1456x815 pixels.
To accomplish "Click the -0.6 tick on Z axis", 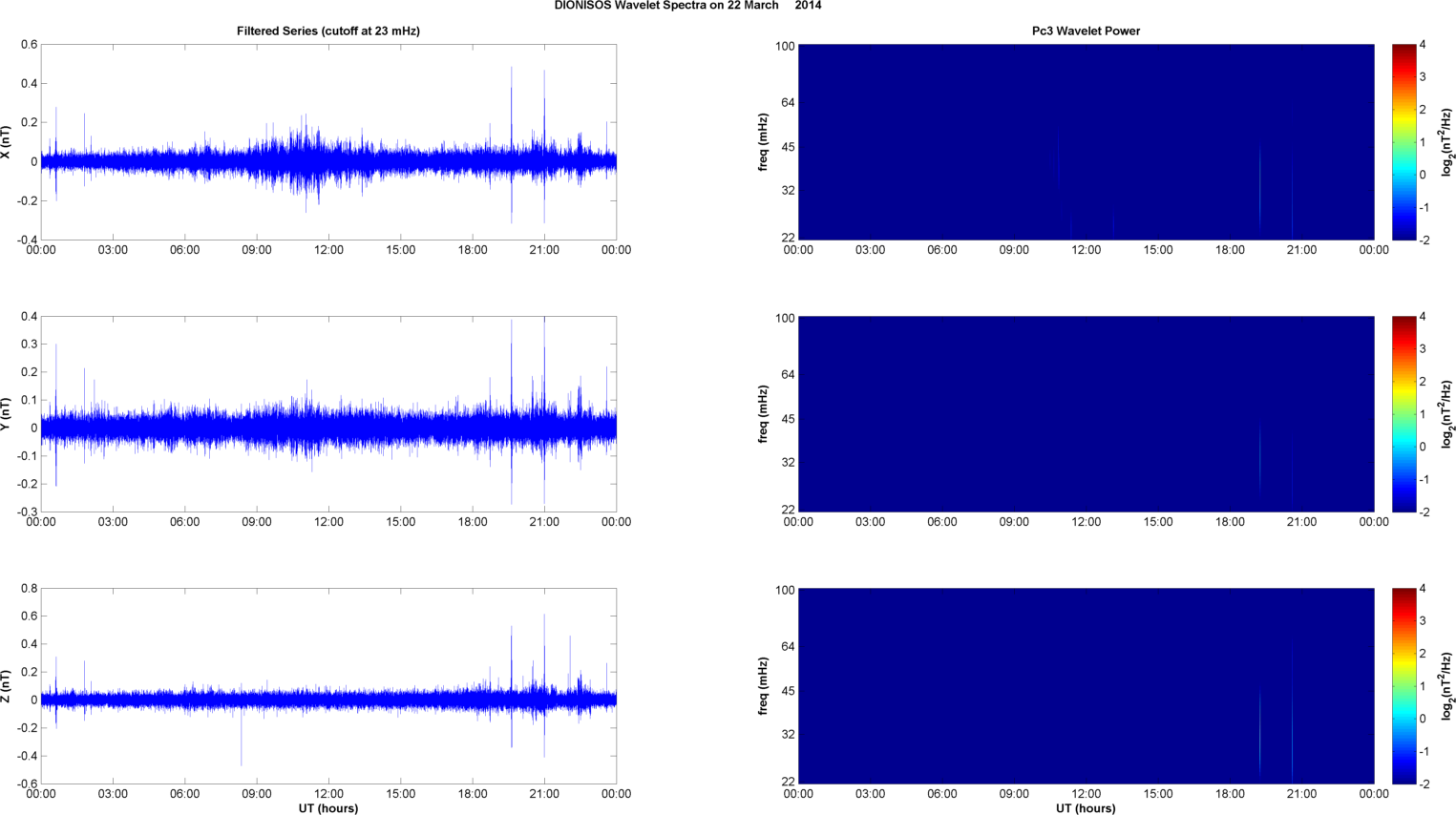I will (x=26, y=784).
